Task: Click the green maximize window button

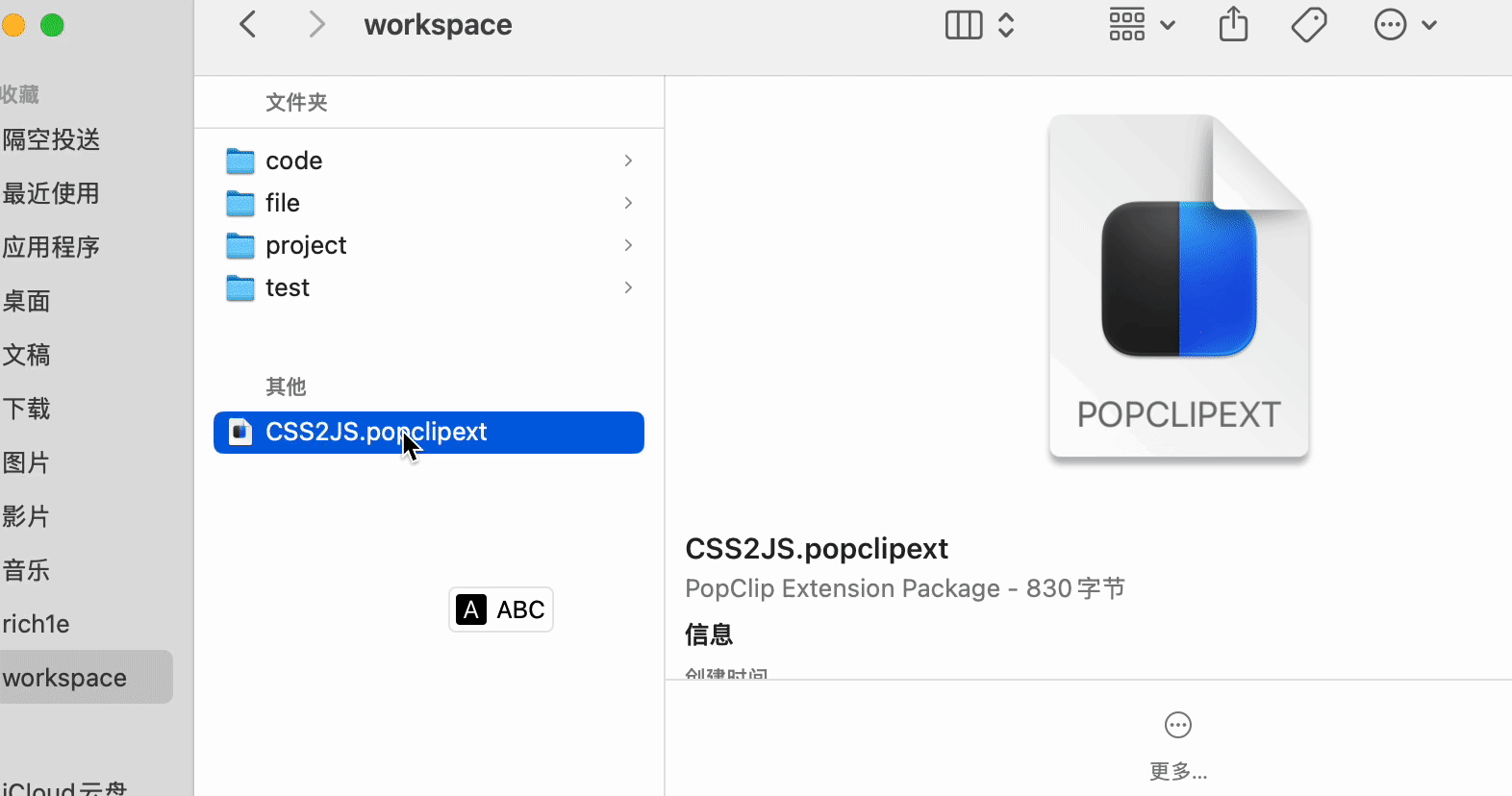Action: (52, 25)
